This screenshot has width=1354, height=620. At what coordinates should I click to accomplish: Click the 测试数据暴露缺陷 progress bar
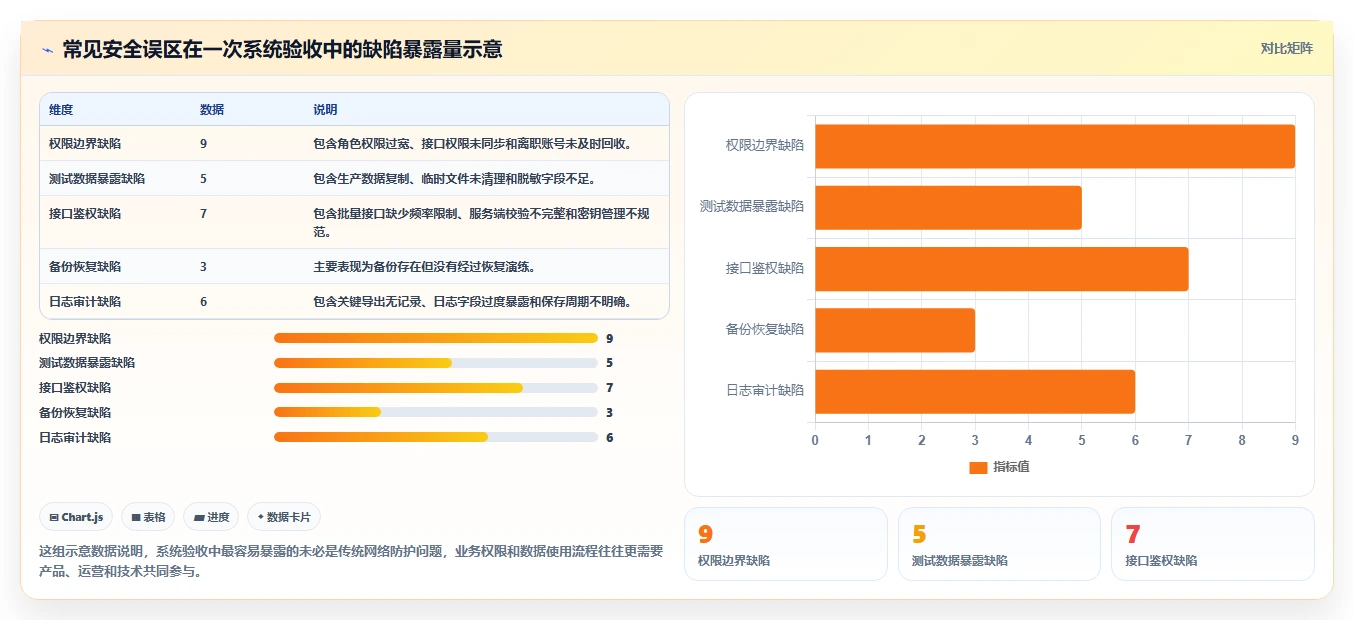[x=436, y=363]
